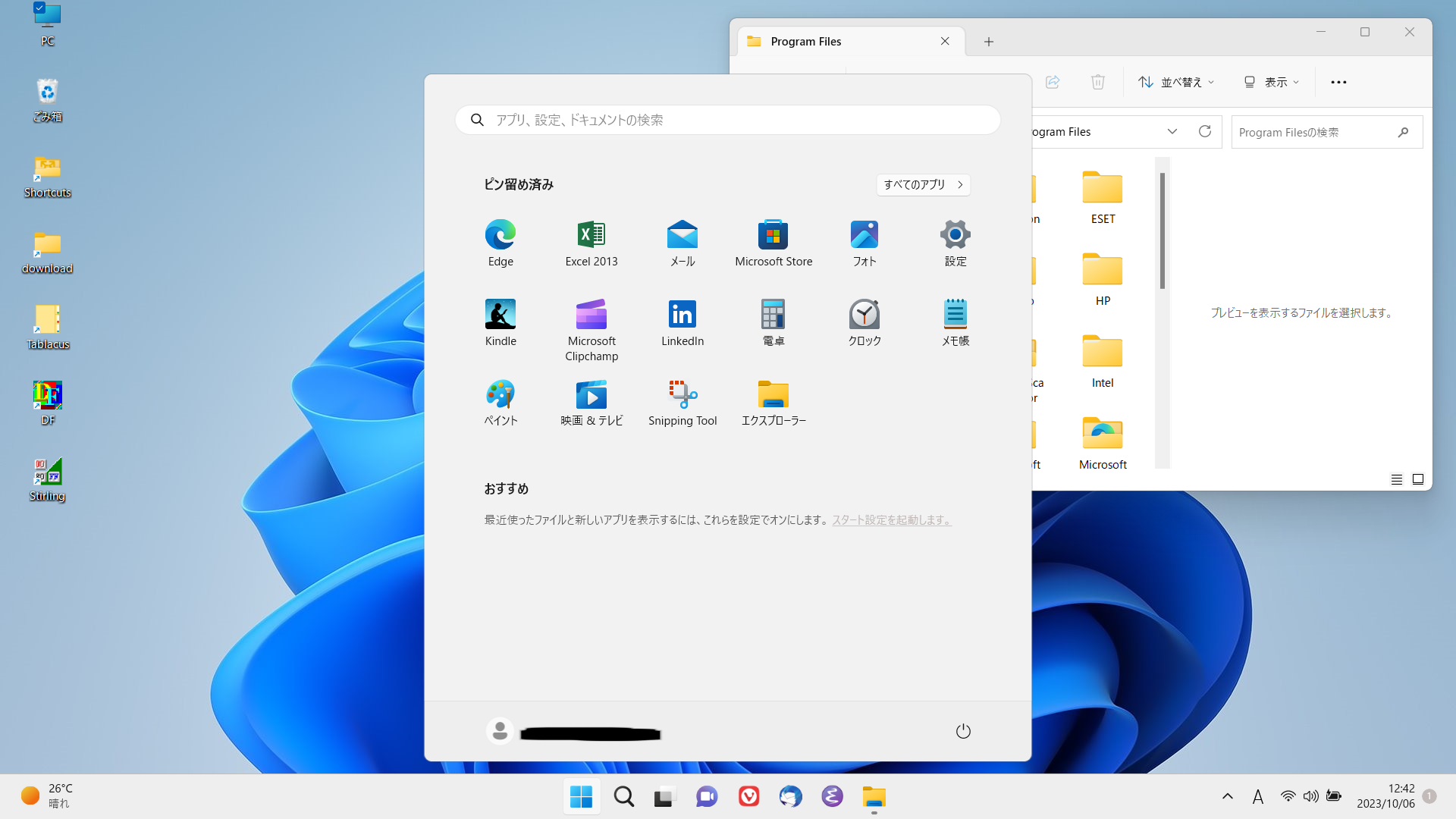Open the Calculator (電卓) app
Viewport: 1456px width, 819px height.
[x=773, y=322]
